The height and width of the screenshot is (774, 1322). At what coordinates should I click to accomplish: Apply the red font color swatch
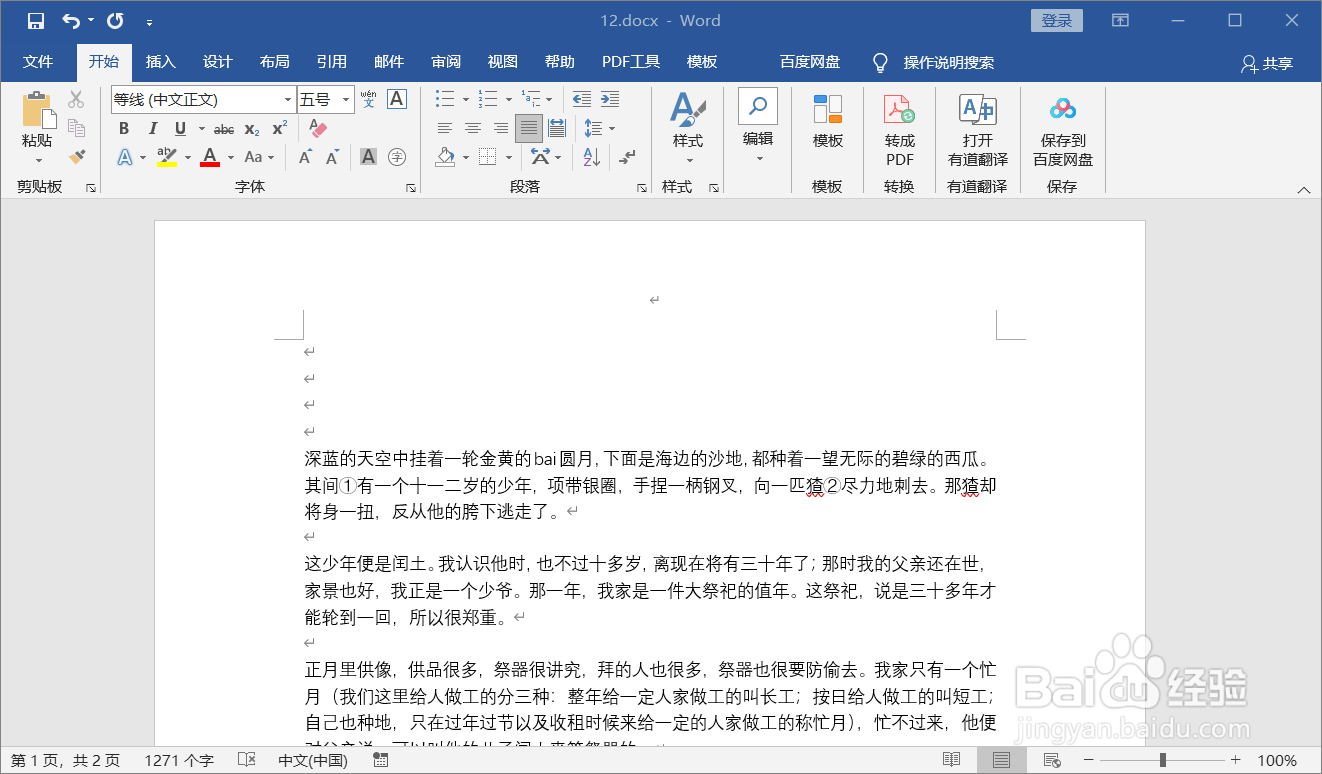[x=210, y=157]
